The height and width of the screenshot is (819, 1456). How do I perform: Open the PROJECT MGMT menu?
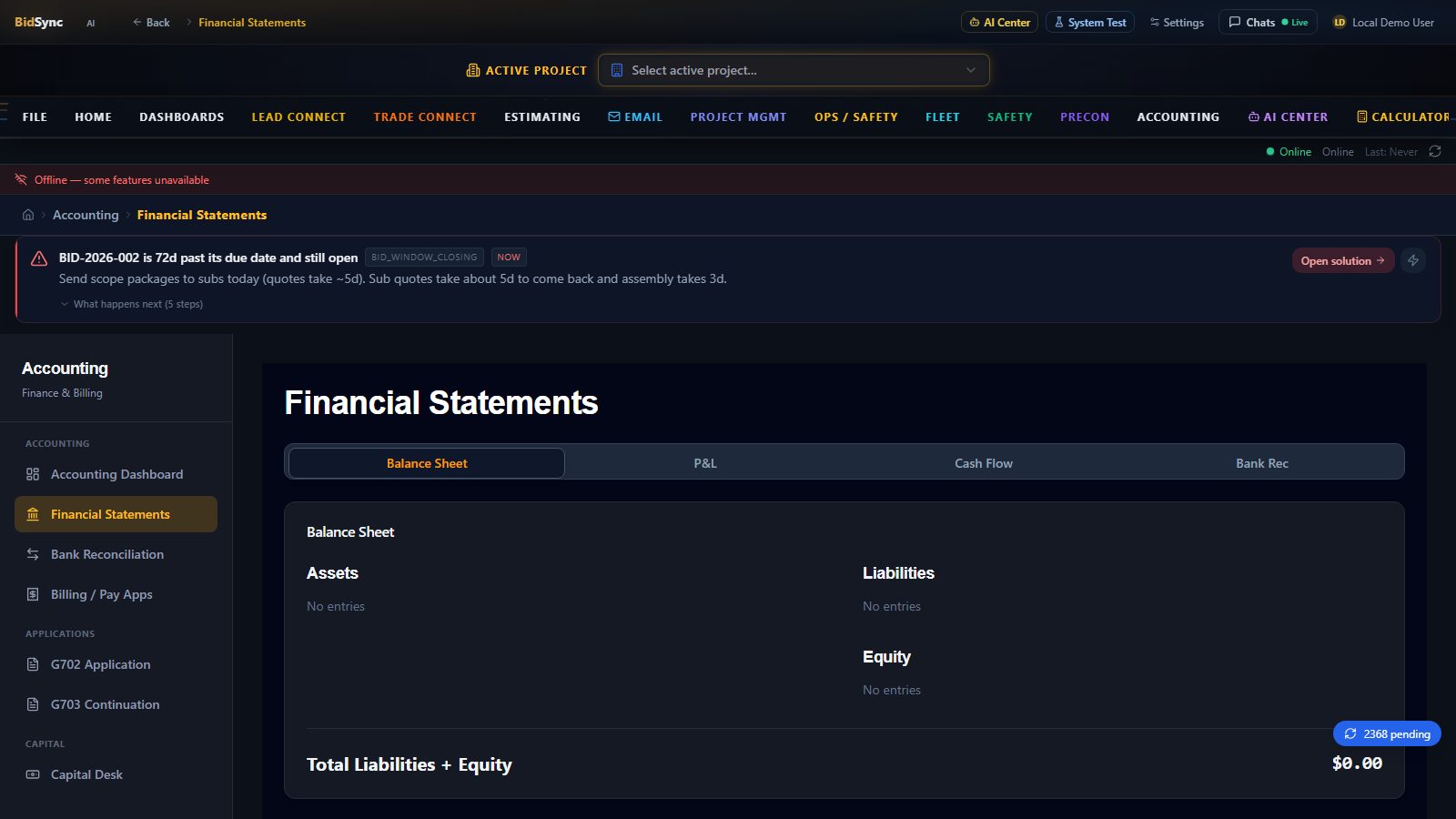coord(738,116)
